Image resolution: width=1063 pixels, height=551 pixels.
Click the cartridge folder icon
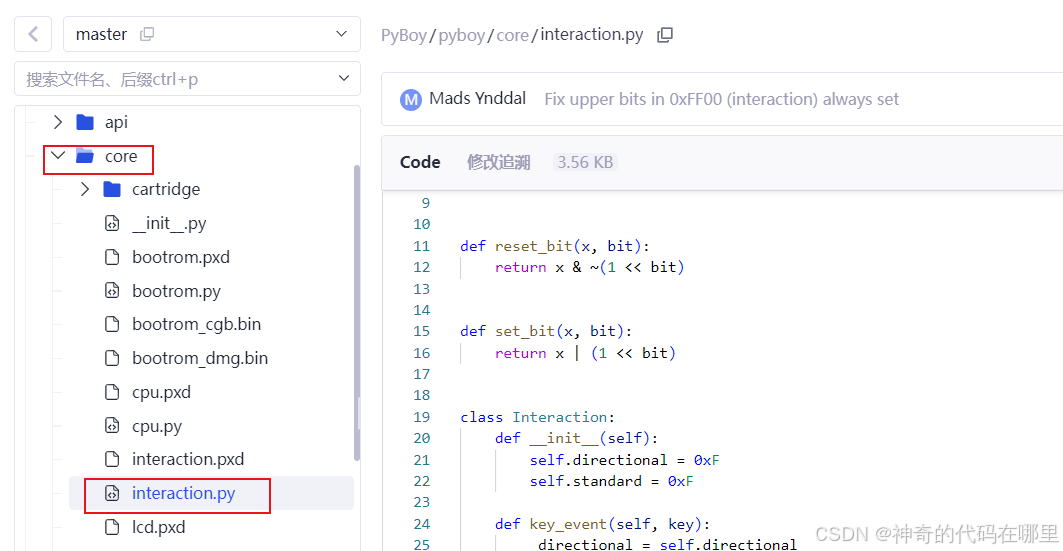pyautogui.click(x=112, y=189)
